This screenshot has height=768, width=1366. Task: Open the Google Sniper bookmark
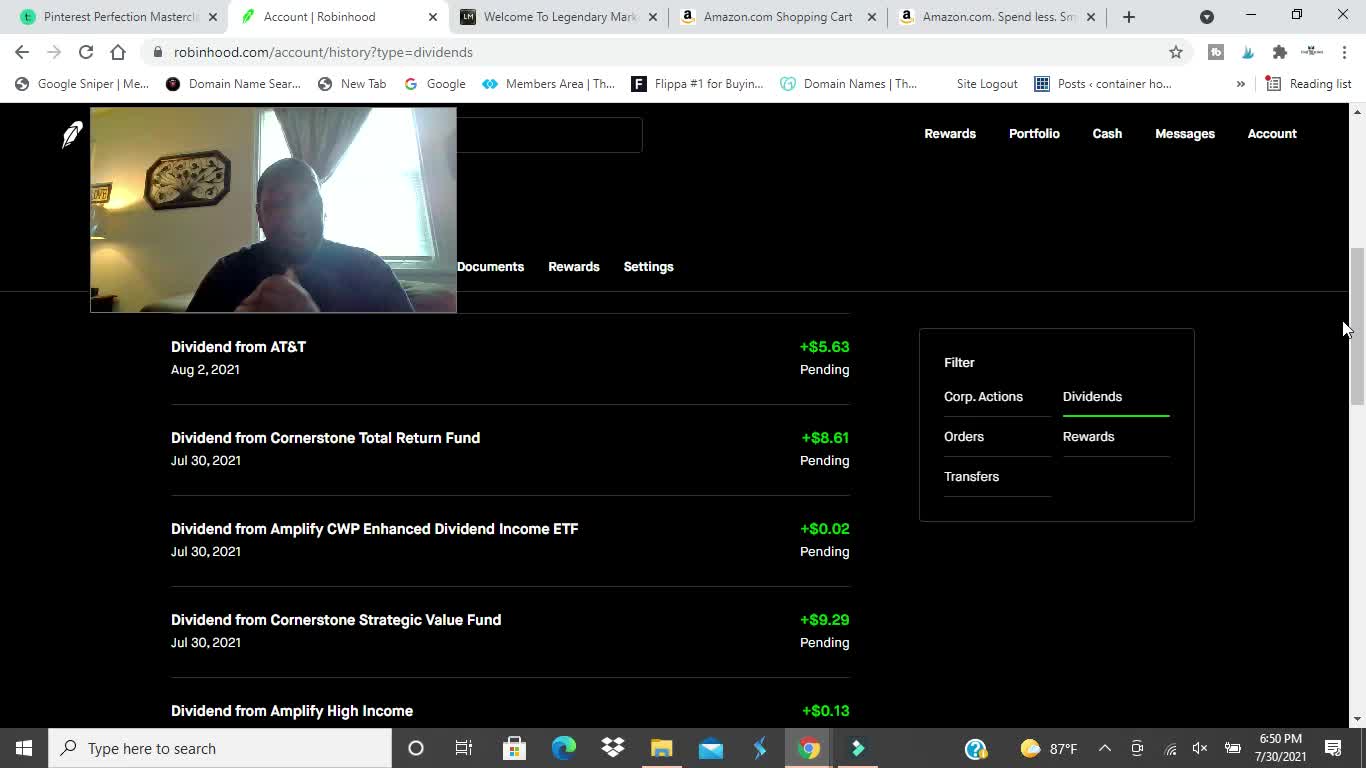pyautogui.click(x=82, y=84)
